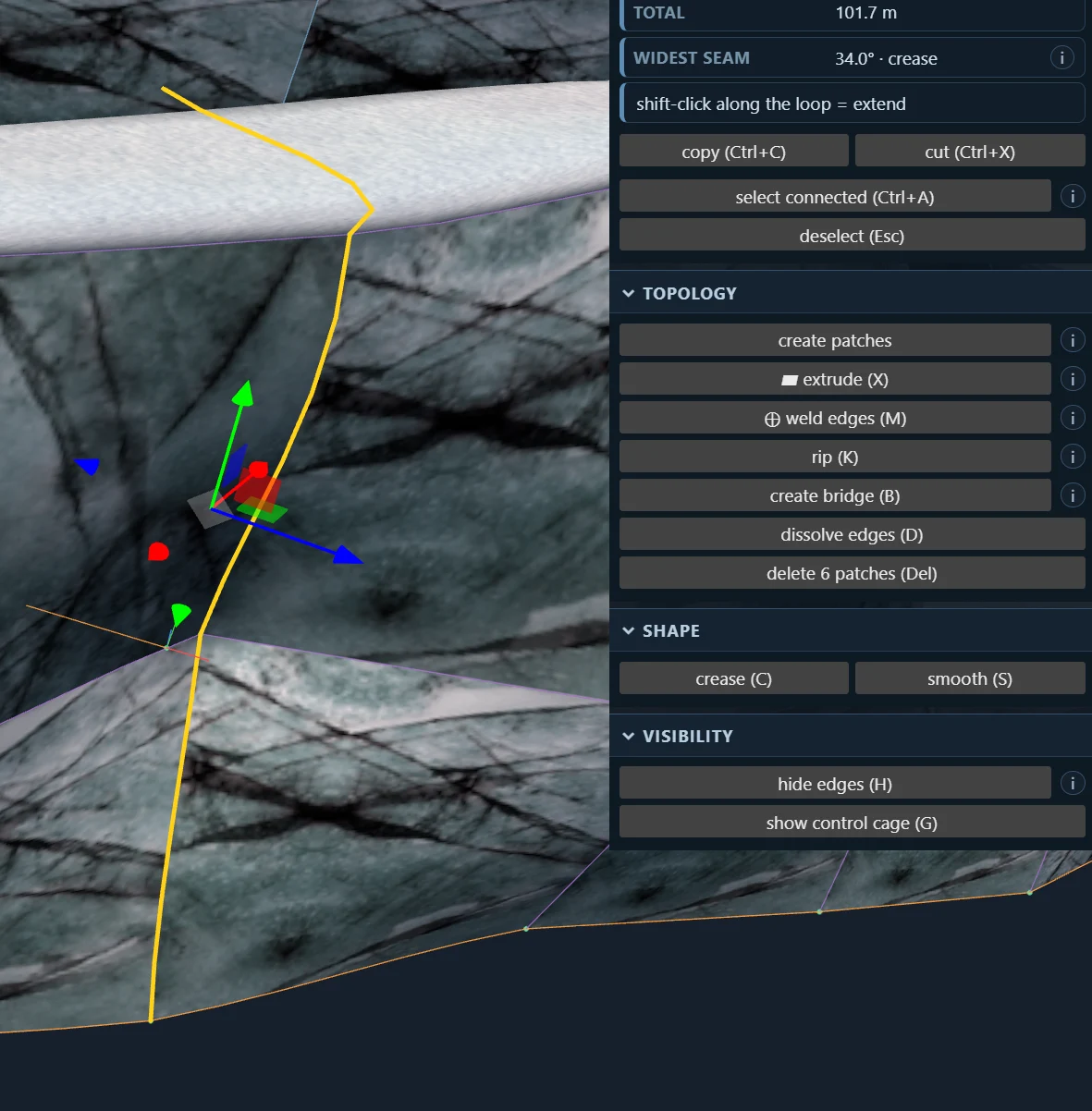Open info for select connected
The image size is (1092, 1111).
1072,196
